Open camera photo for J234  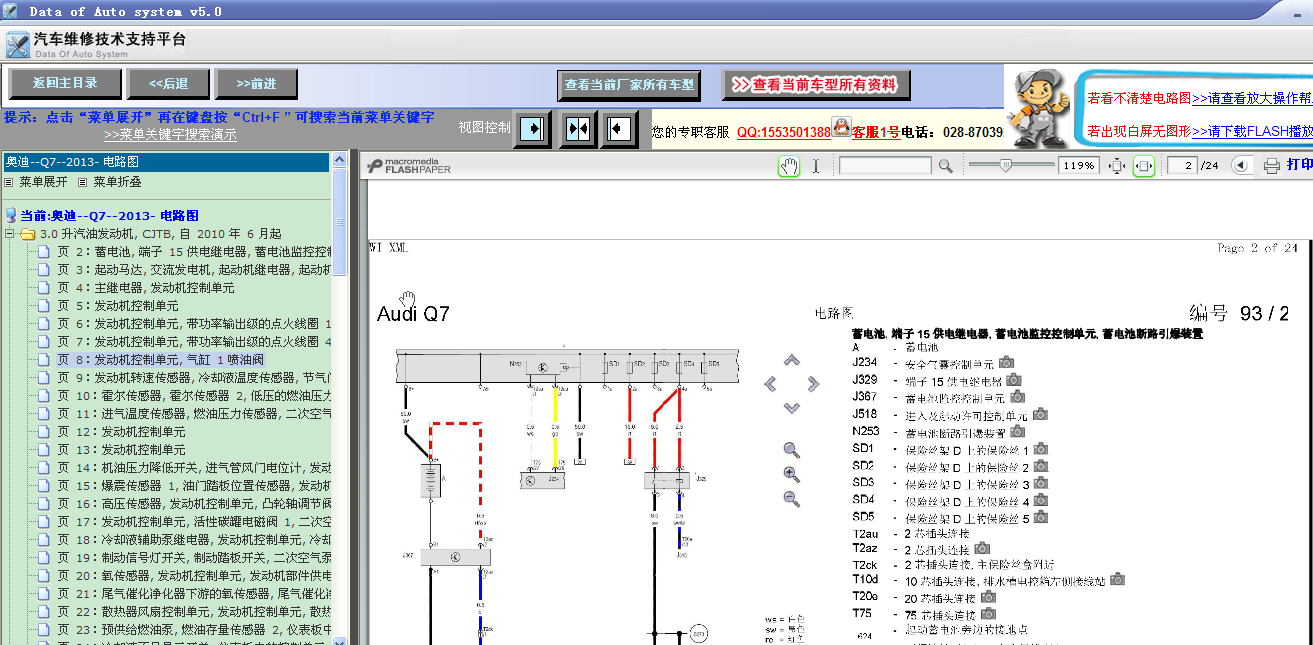point(1007,363)
